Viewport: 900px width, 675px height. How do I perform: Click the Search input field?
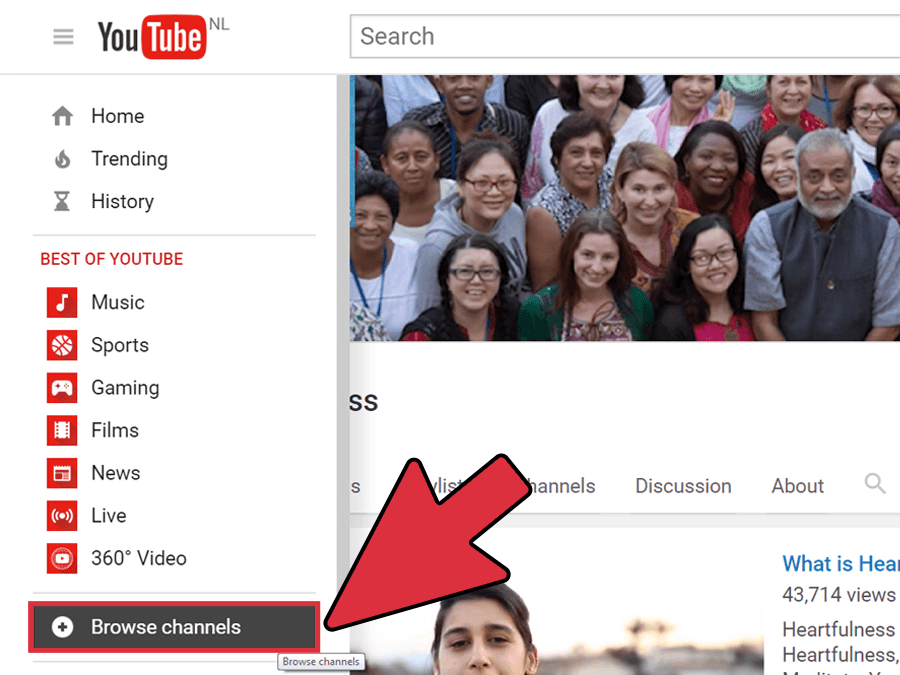click(x=624, y=36)
